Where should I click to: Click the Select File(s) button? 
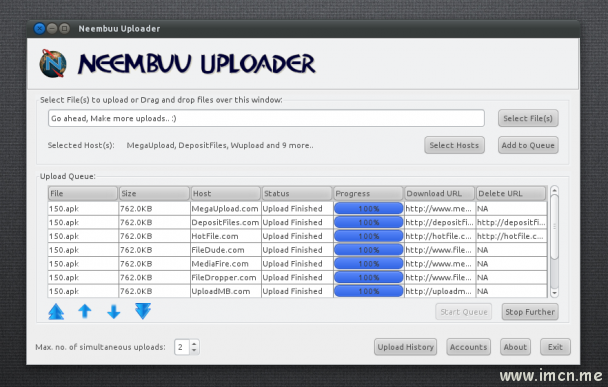point(528,118)
